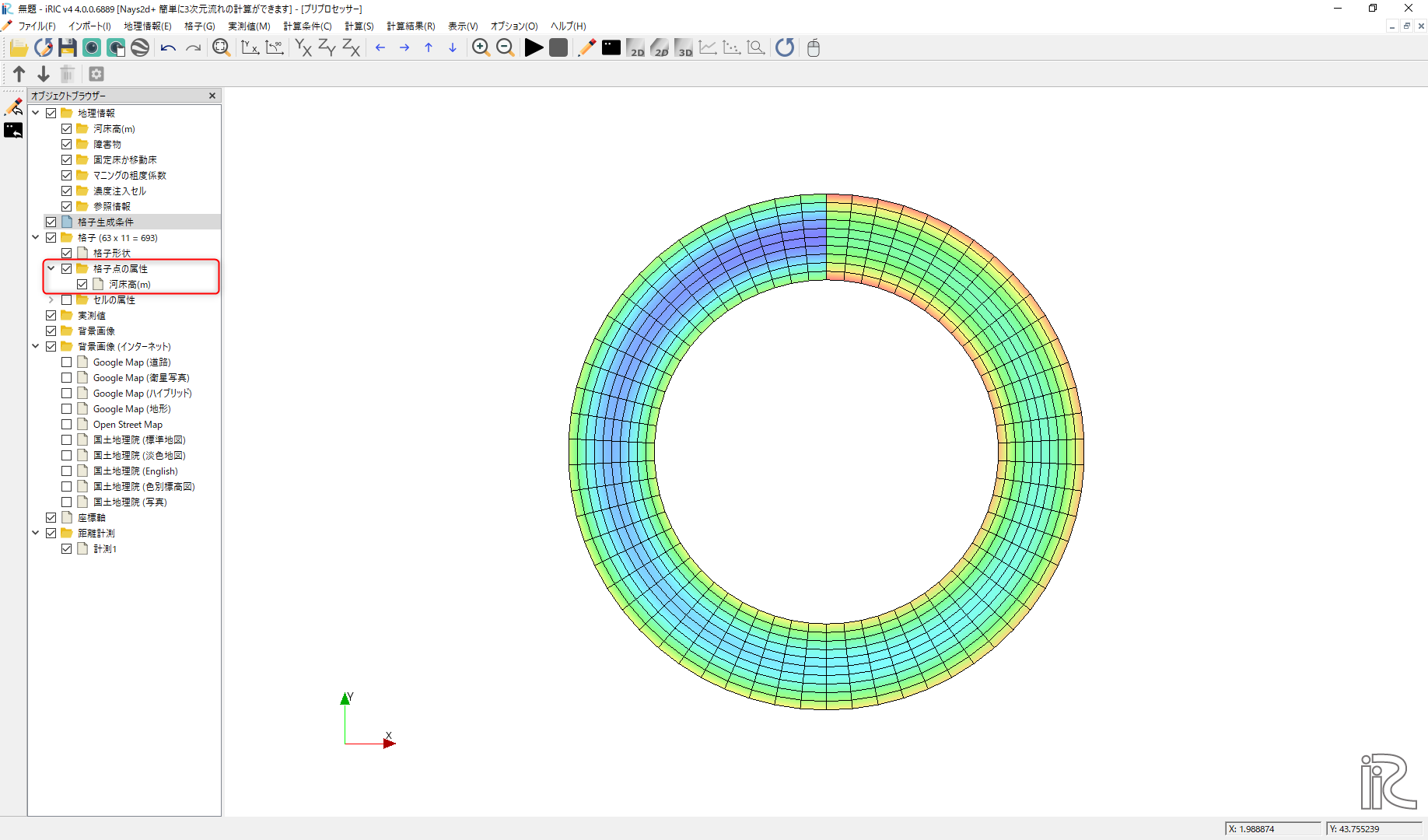Move the selected item up in object browser

tap(19, 74)
